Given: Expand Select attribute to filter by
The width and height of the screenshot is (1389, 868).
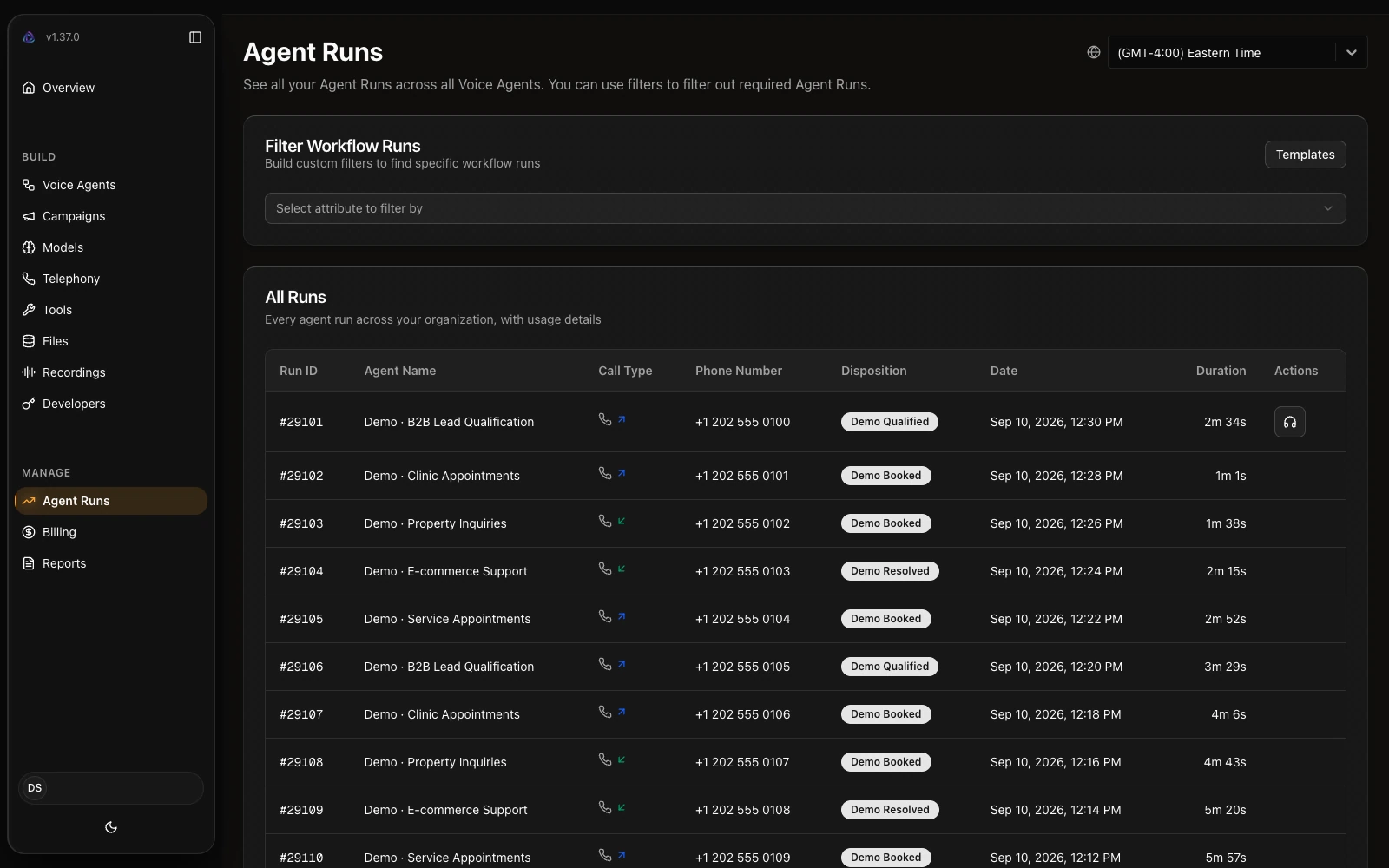Looking at the screenshot, I should (x=805, y=208).
